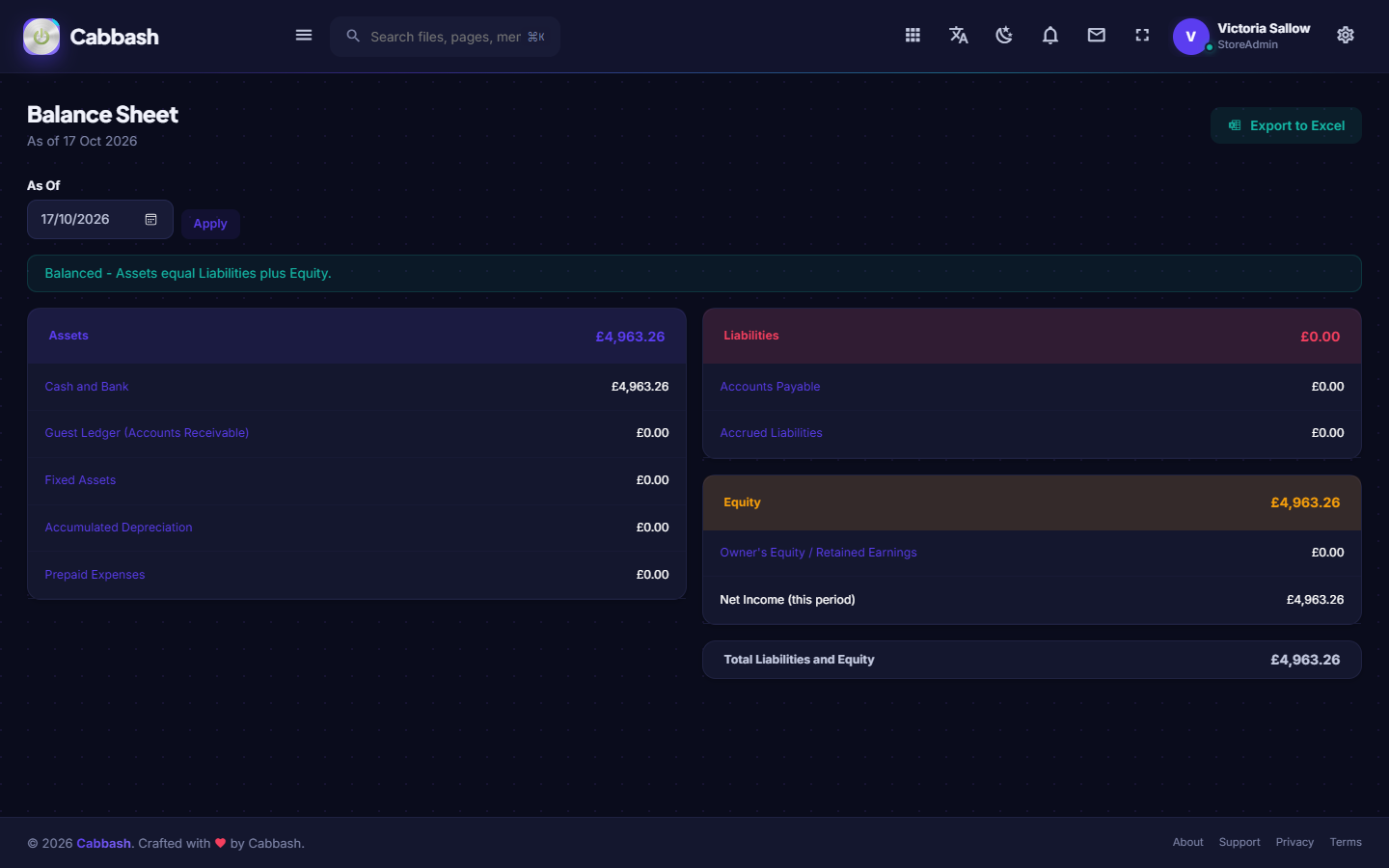The height and width of the screenshot is (868, 1389).
Task: Open the Fixed Assets account
Action: [80, 480]
